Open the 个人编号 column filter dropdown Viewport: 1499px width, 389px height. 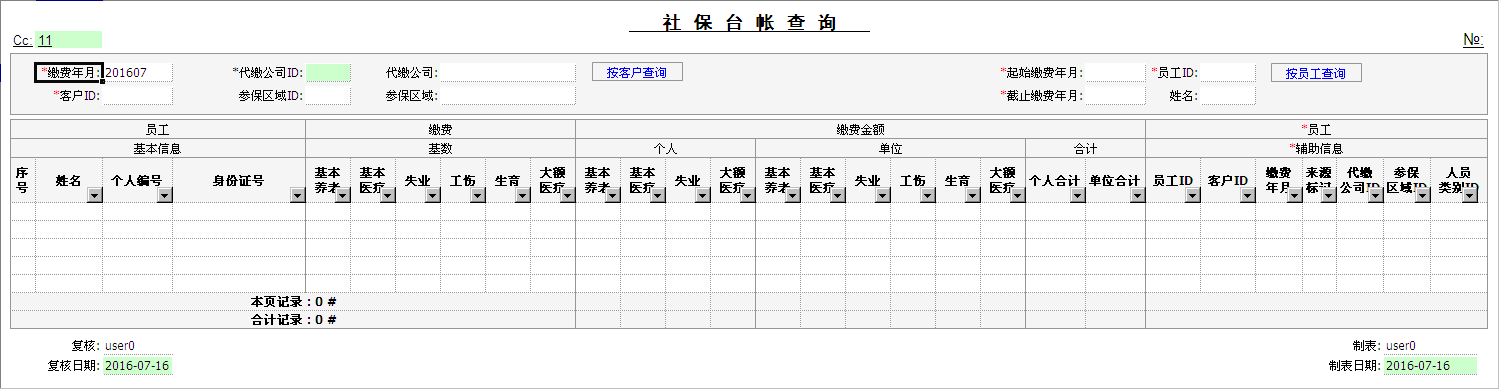point(164,196)
